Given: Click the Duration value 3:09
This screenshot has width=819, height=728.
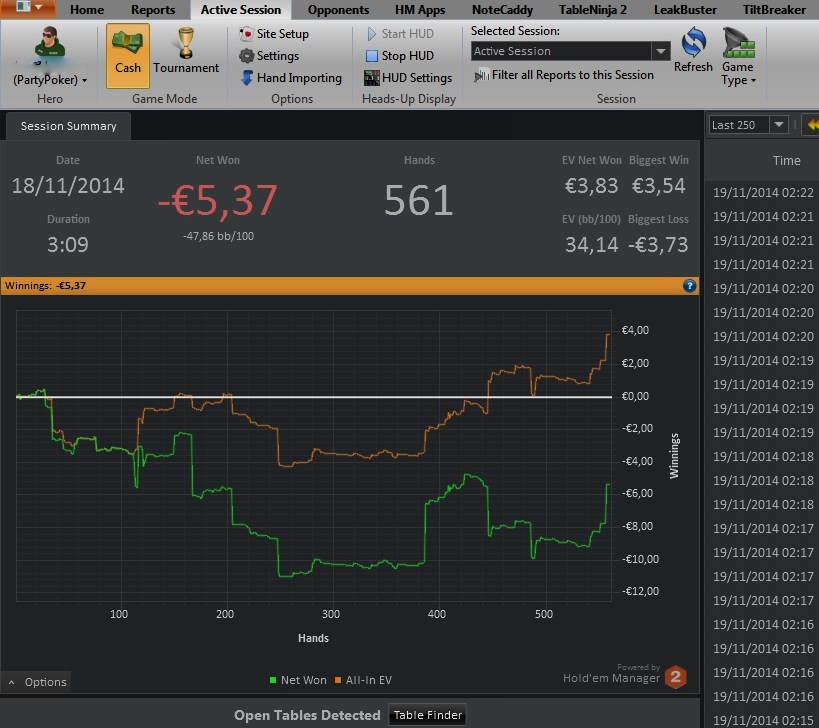Looking at the screenshot, I should [x=68, y=245].
